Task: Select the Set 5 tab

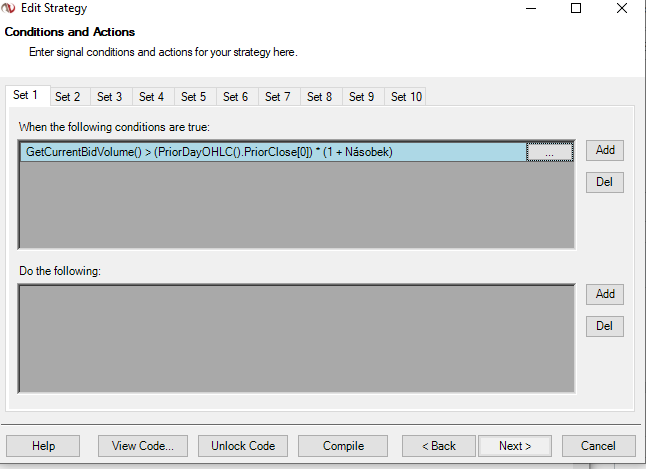Action: [194, 97]
